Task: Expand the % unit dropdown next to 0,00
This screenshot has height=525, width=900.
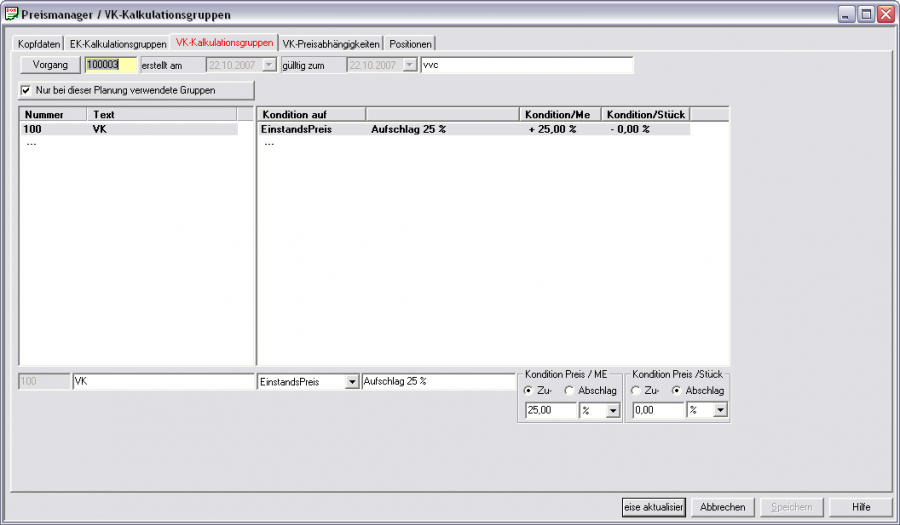Action: coord(720,410)
